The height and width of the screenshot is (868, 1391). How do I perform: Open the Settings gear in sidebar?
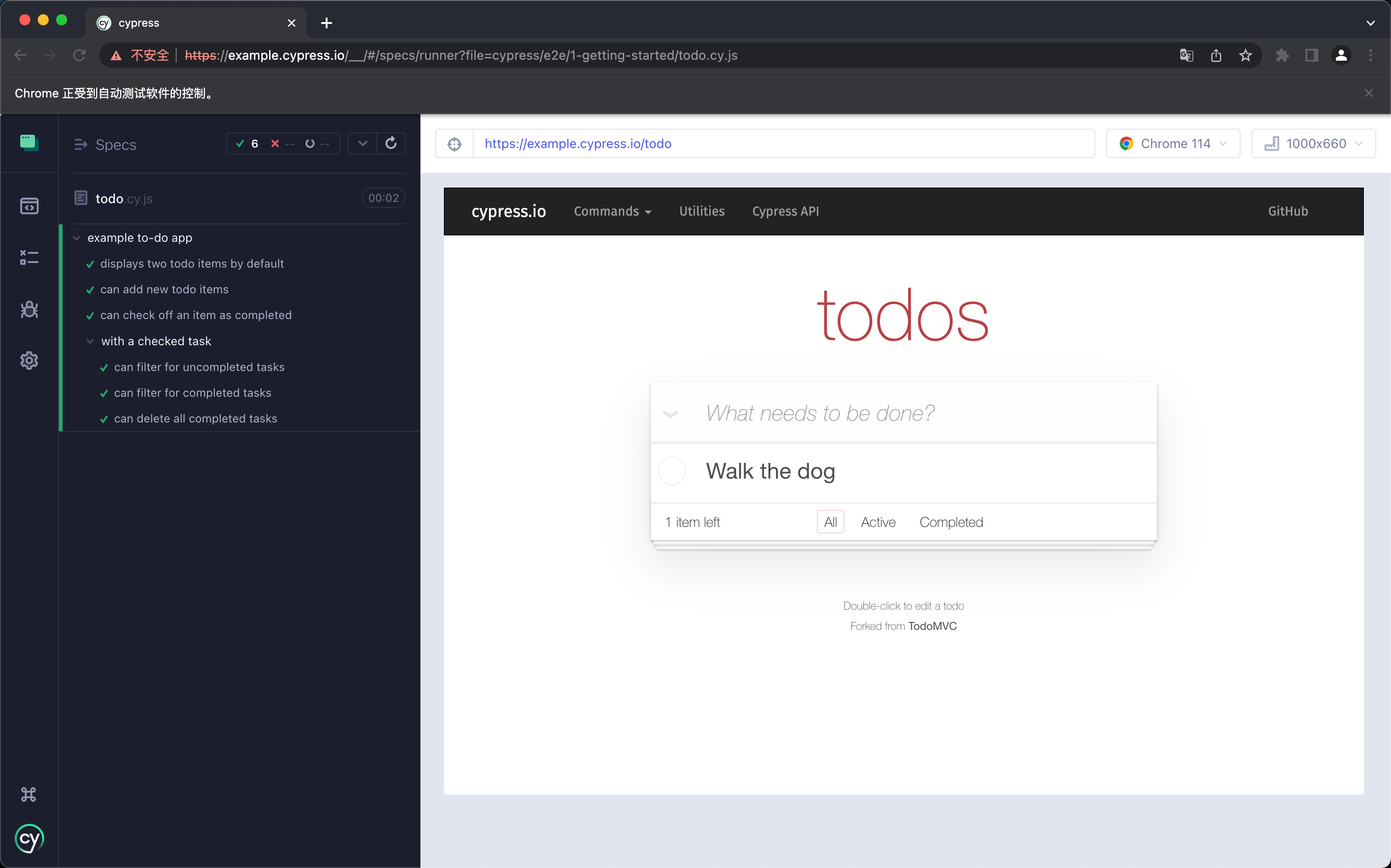pos(29,360)
